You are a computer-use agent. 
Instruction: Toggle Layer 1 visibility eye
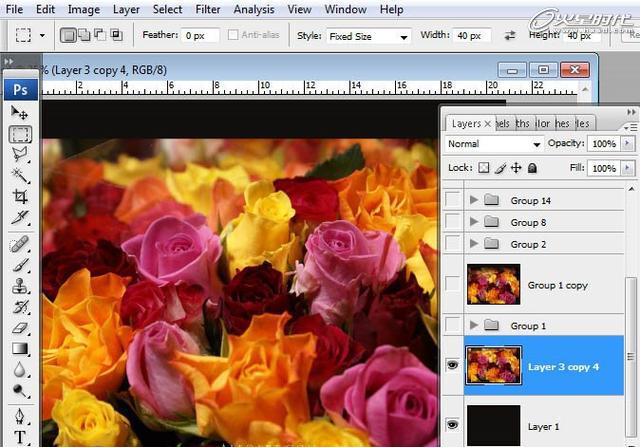452,425
